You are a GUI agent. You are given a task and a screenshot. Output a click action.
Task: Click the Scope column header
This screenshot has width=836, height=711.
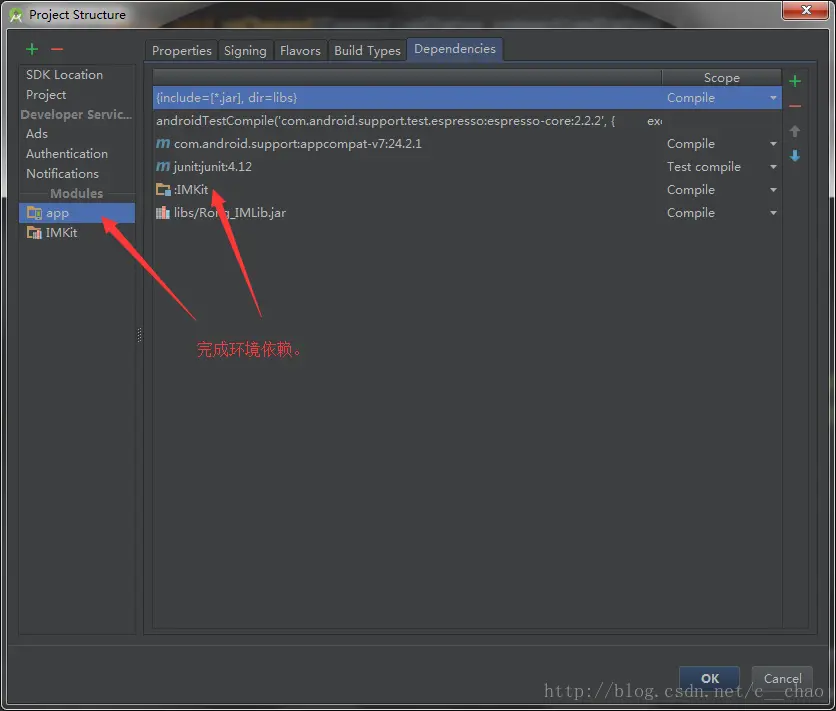[721, 78]
